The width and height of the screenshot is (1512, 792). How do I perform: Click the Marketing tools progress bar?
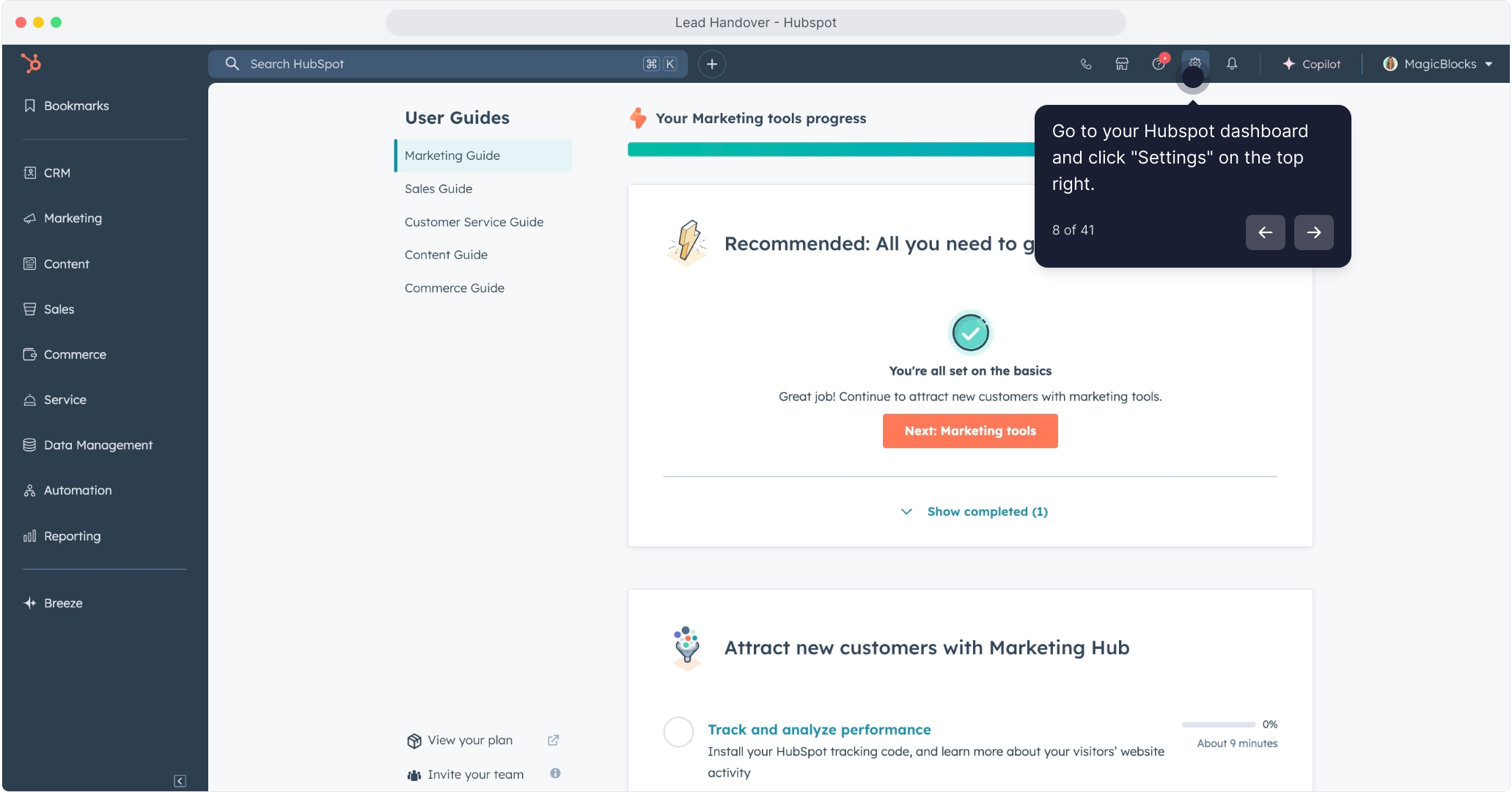830,150
